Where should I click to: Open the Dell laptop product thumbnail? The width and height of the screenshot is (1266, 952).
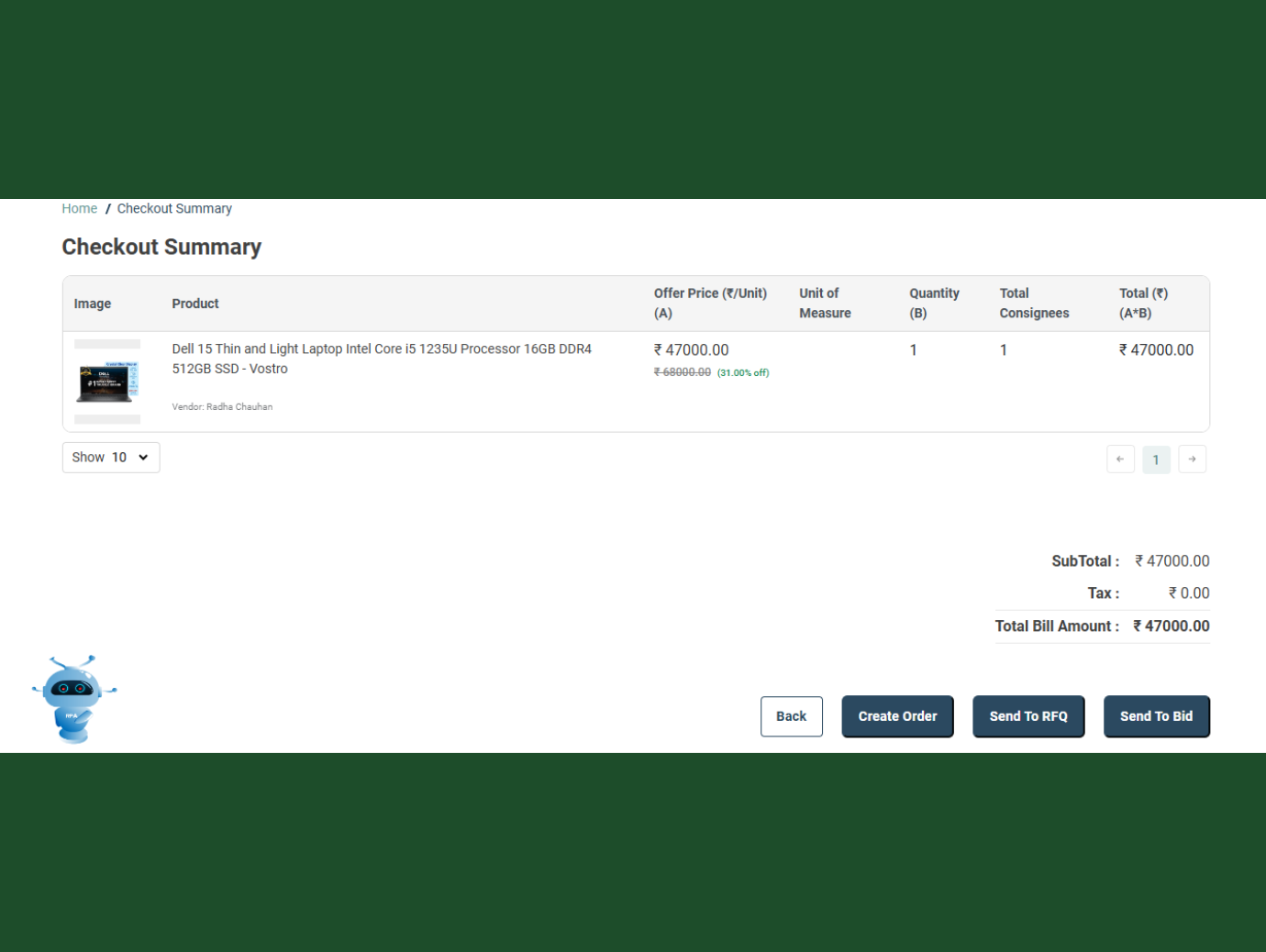coord(107,382)
